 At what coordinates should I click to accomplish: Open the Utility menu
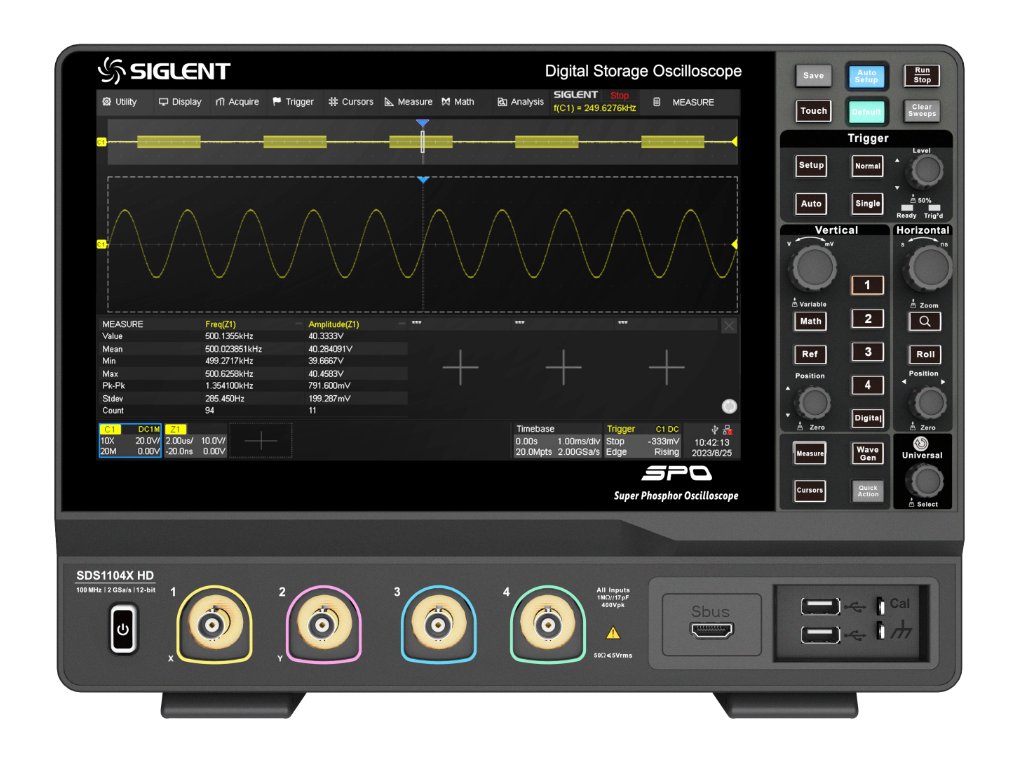[x=120, y=102]
